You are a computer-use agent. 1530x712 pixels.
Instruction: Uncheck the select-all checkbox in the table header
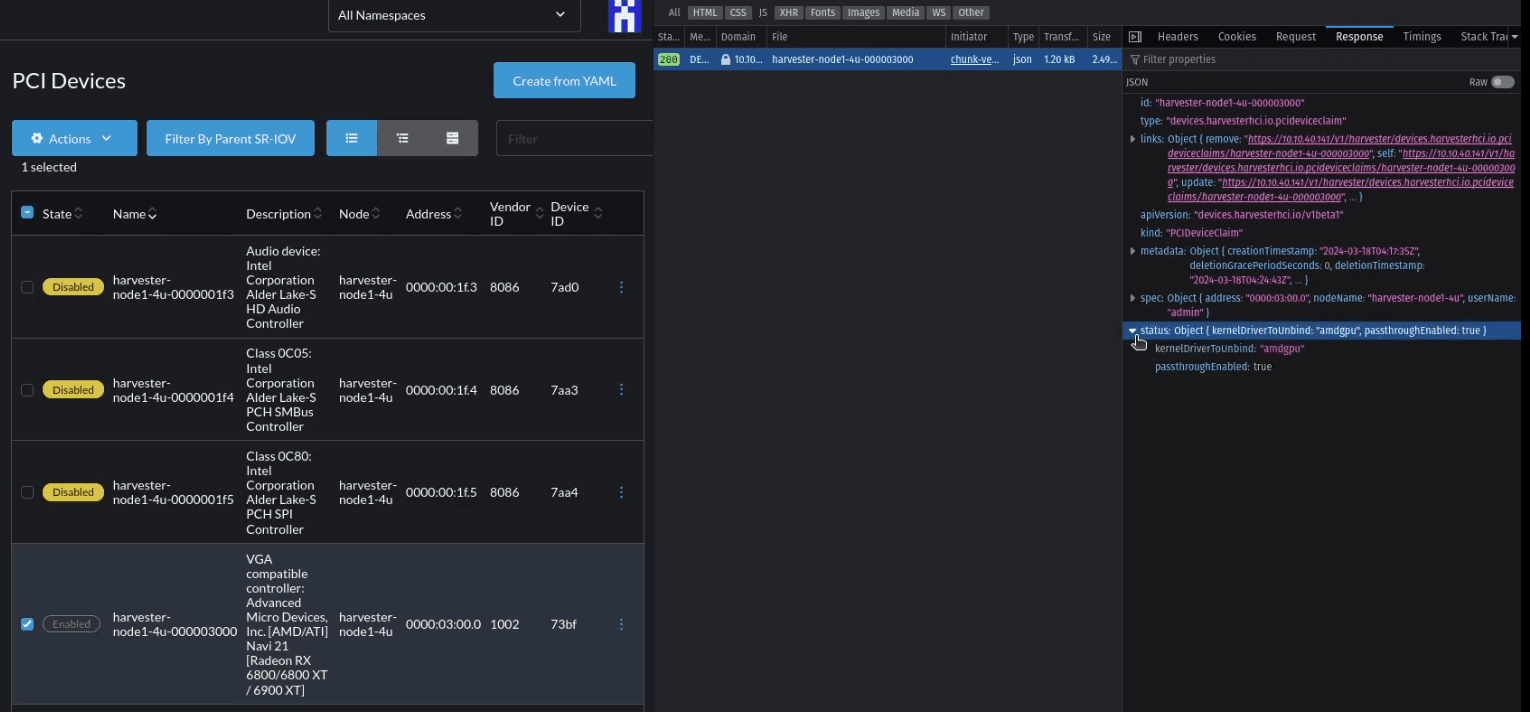pyautogui.click(x=25, y=213)
